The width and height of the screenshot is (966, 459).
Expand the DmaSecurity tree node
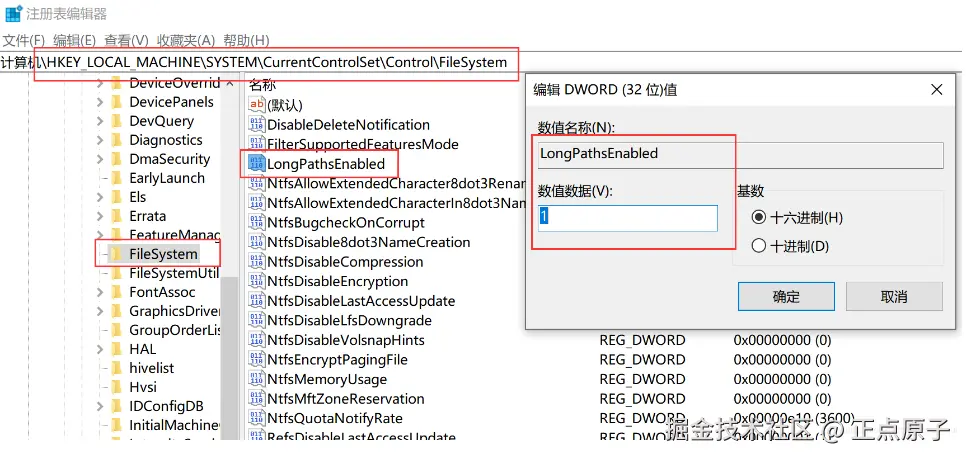click(x=100, y=160)
